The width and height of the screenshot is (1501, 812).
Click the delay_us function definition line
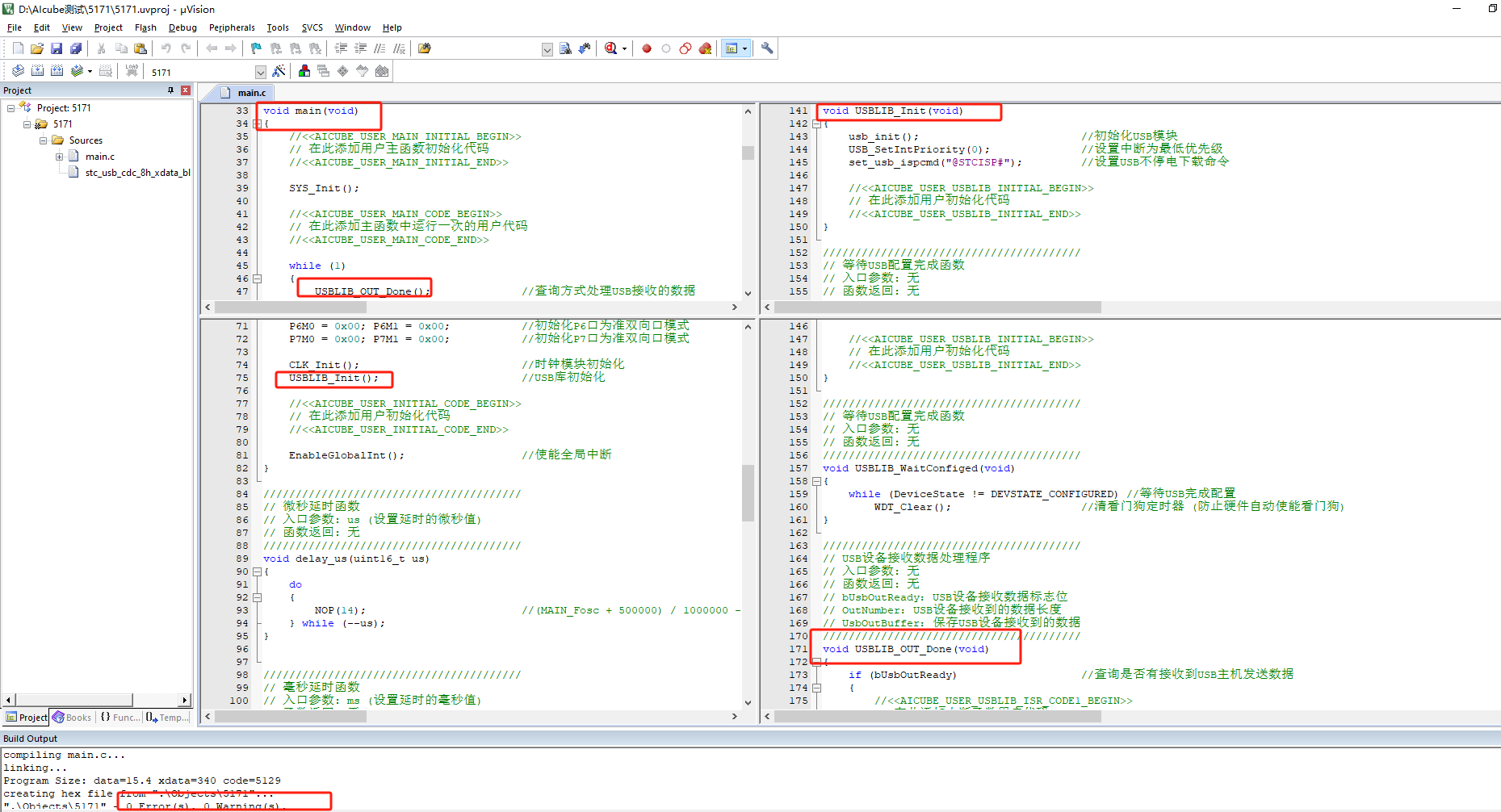pyautogui.click(x=346, y=559)
